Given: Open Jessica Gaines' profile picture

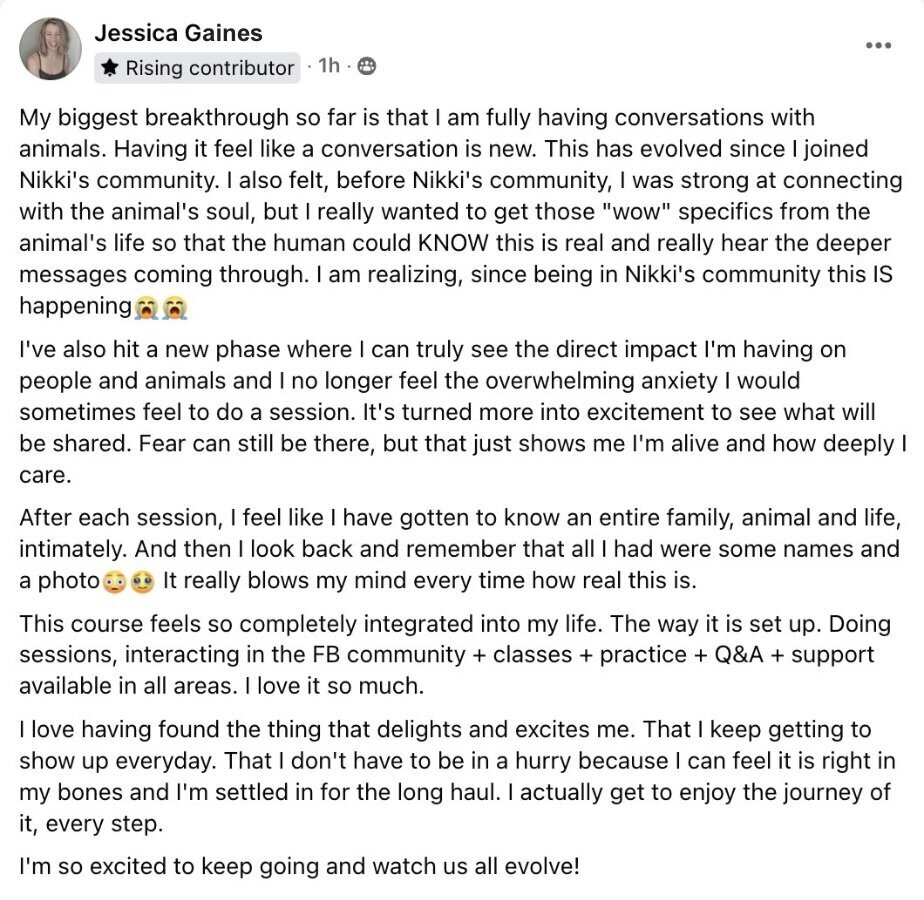Looking at the screenshot, I should [x=50, y=48].
